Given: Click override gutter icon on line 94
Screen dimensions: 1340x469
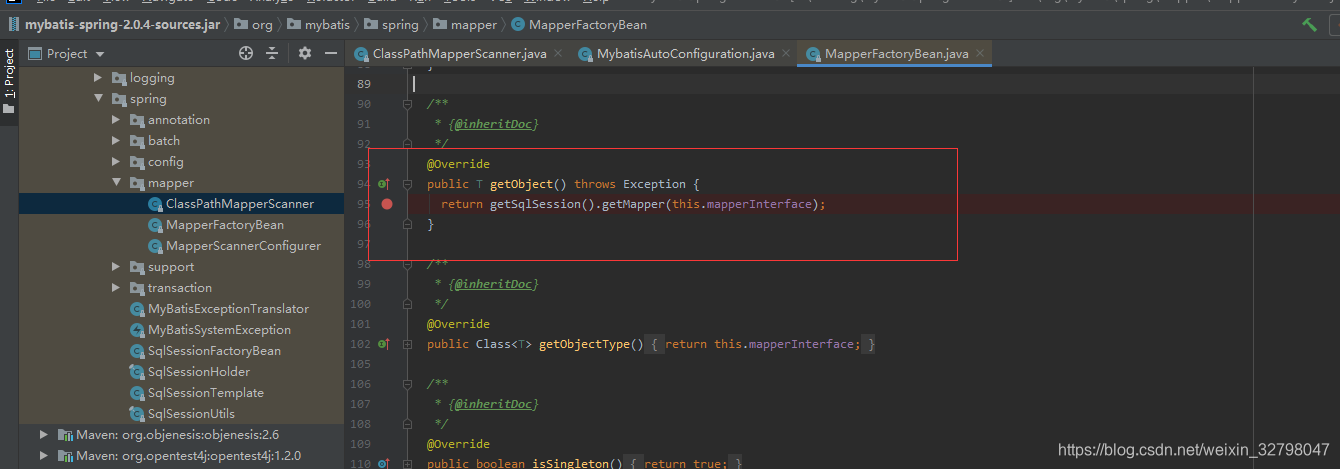Looking at the screenshot, I should [383, 184].
